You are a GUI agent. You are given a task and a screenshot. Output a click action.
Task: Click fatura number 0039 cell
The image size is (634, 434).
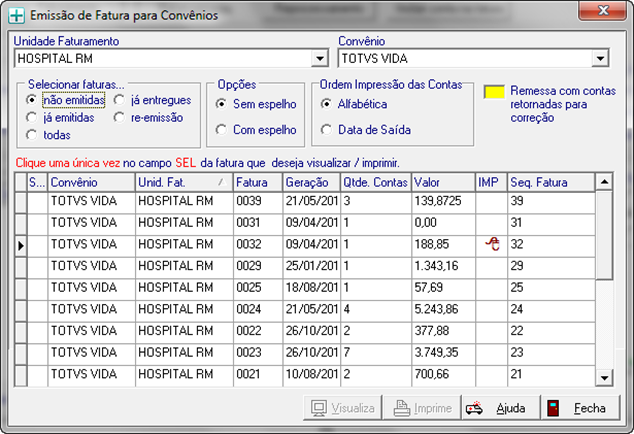pos(258,203)
